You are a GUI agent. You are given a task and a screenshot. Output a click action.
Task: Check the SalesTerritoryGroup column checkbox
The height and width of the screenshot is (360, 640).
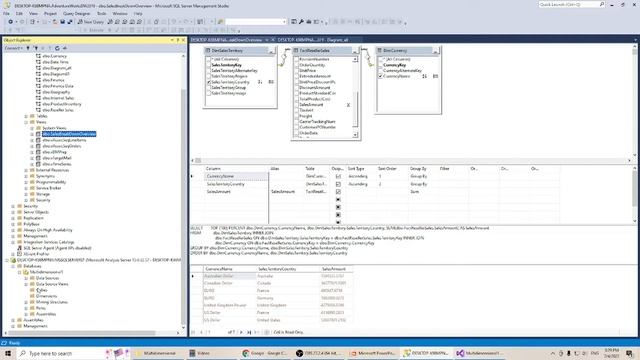tap(209, 88)
